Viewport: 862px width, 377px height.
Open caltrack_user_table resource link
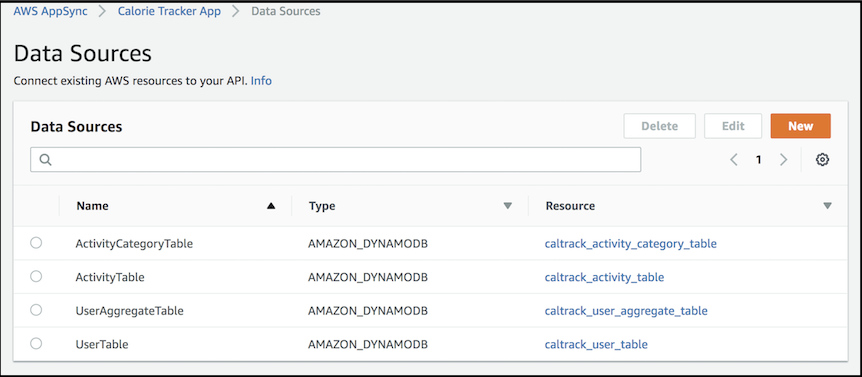(596, 345)
